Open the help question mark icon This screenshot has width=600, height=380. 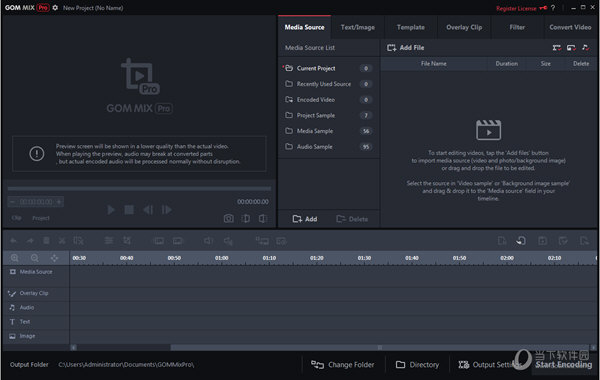(x=553, y=8)
